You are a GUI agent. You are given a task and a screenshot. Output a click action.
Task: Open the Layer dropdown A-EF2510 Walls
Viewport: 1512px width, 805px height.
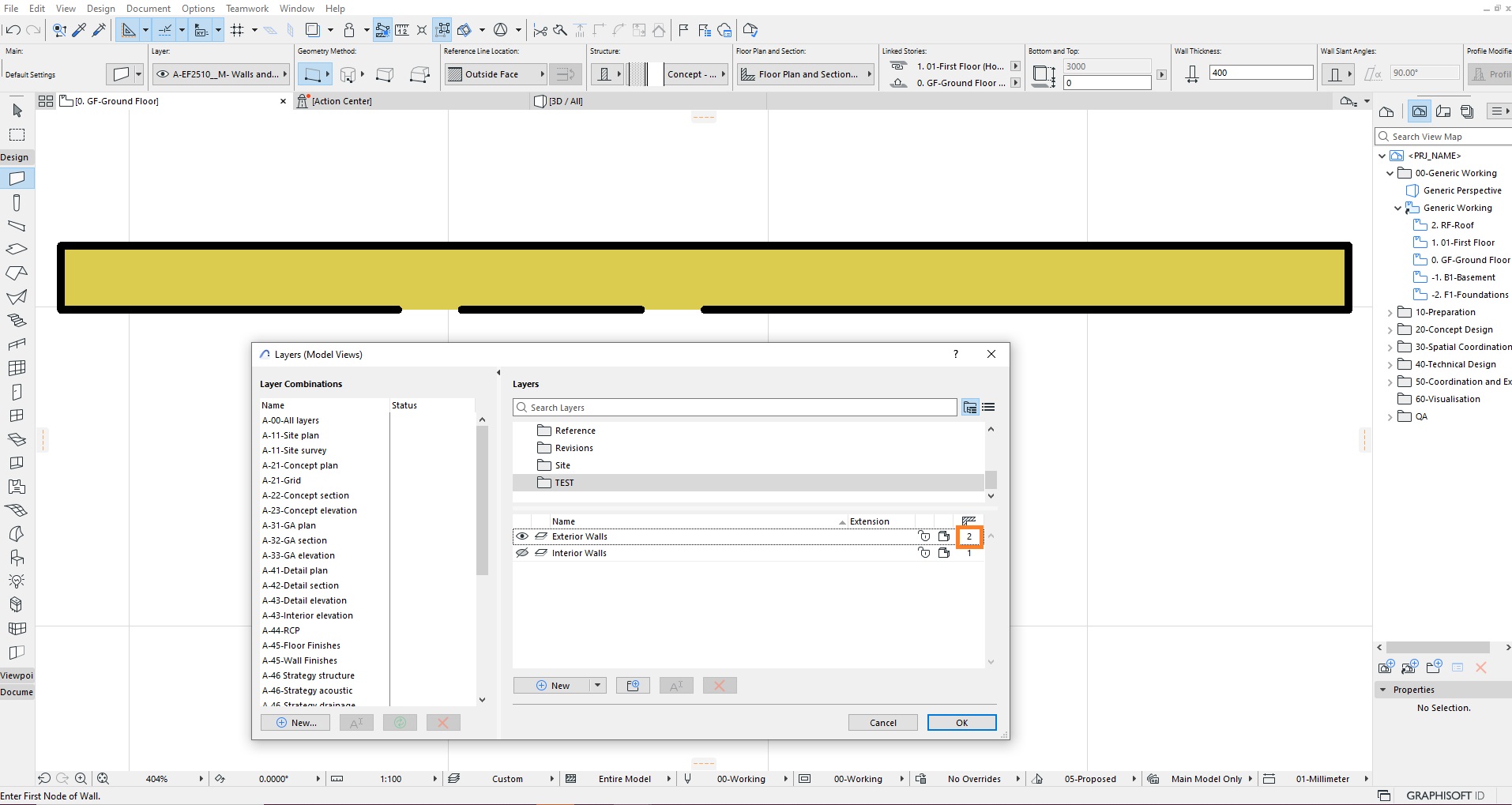(x=222, y=74)
